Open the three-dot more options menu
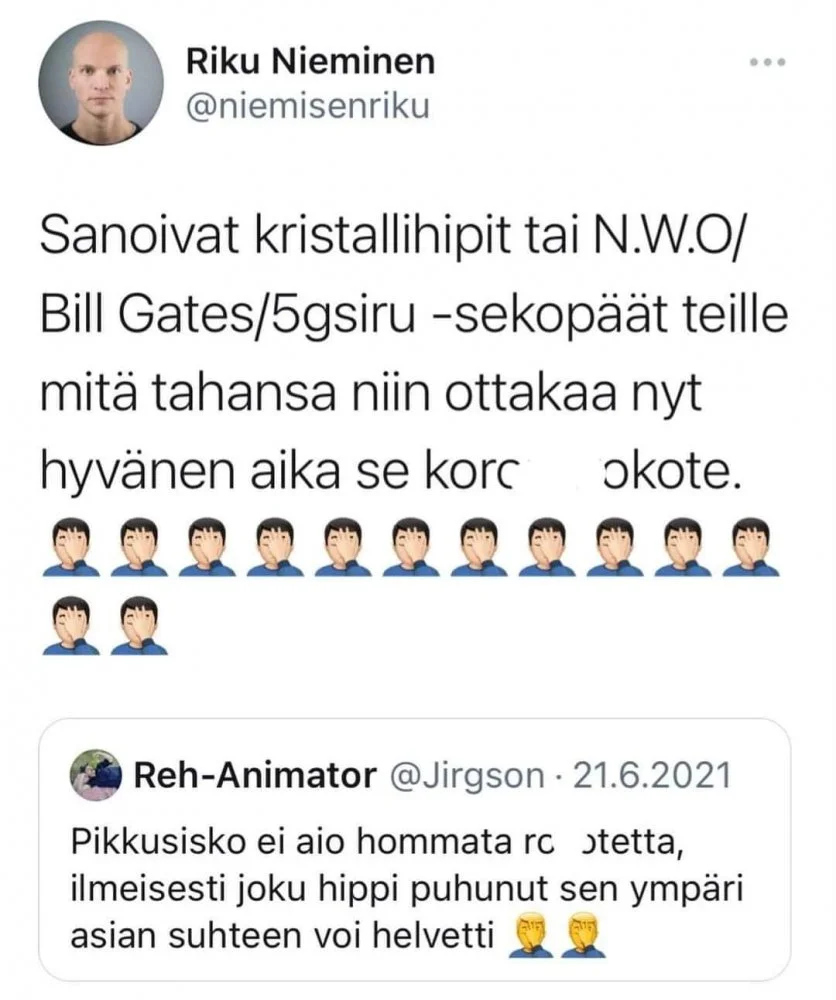 pyautogui.click(x=768, y=62)
